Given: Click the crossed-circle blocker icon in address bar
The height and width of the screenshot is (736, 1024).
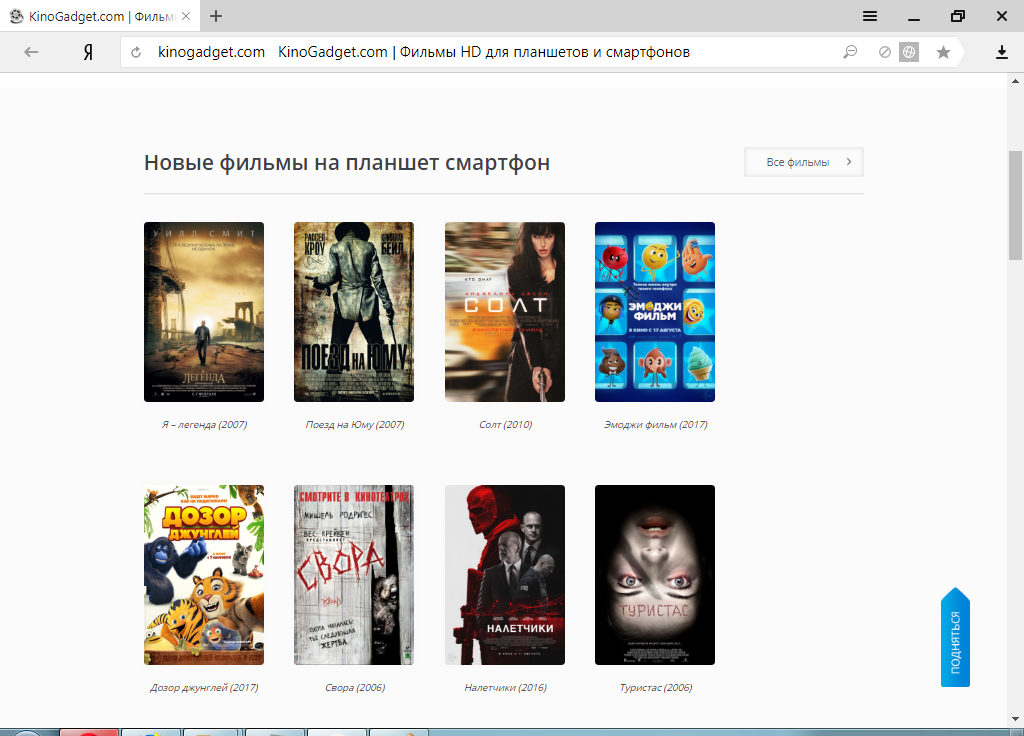Looking at the screenshot, I should (x=884, y=52).
